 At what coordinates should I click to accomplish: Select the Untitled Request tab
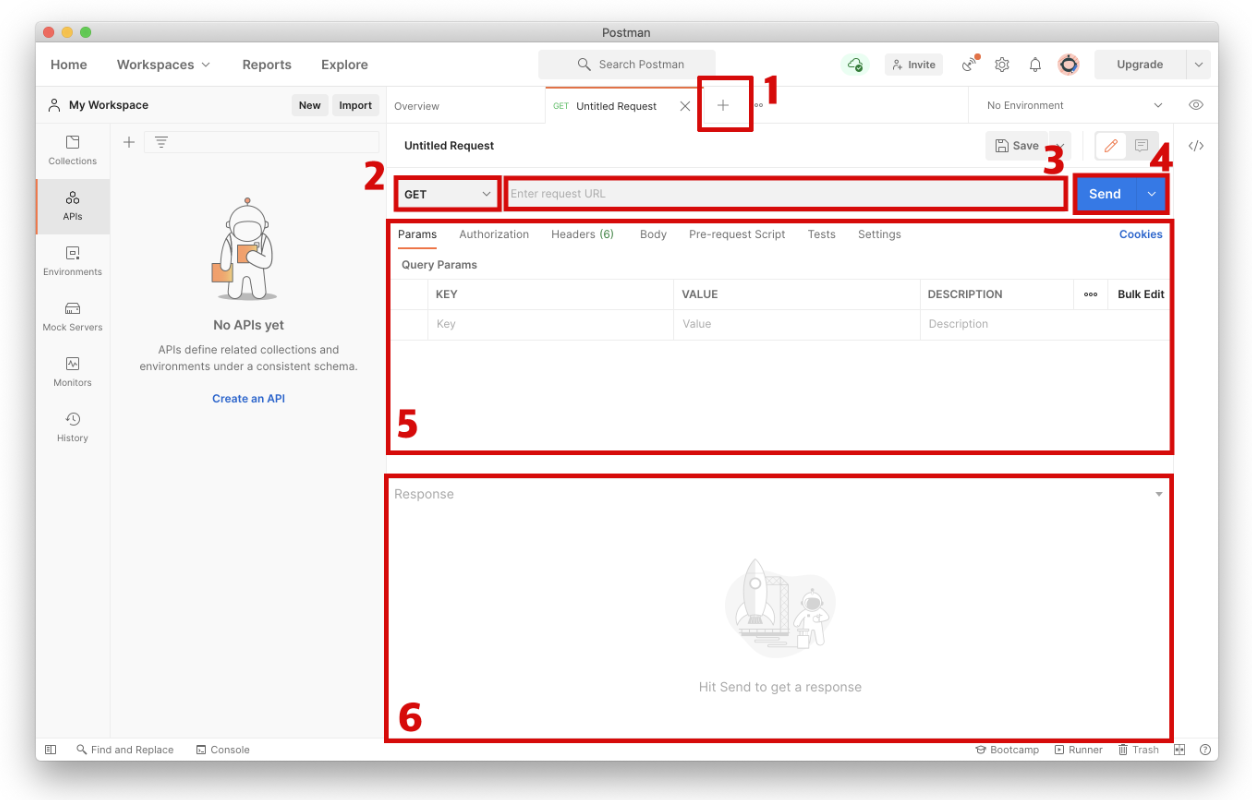[x=616, y=106]
